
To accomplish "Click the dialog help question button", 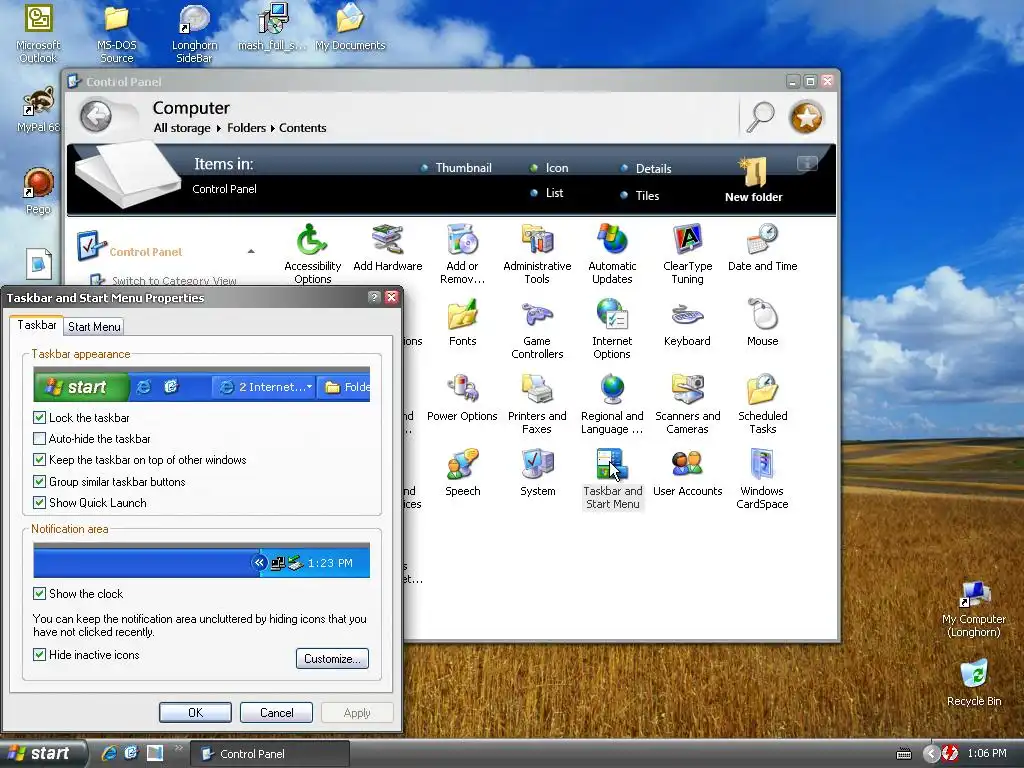I will [374, 297].
